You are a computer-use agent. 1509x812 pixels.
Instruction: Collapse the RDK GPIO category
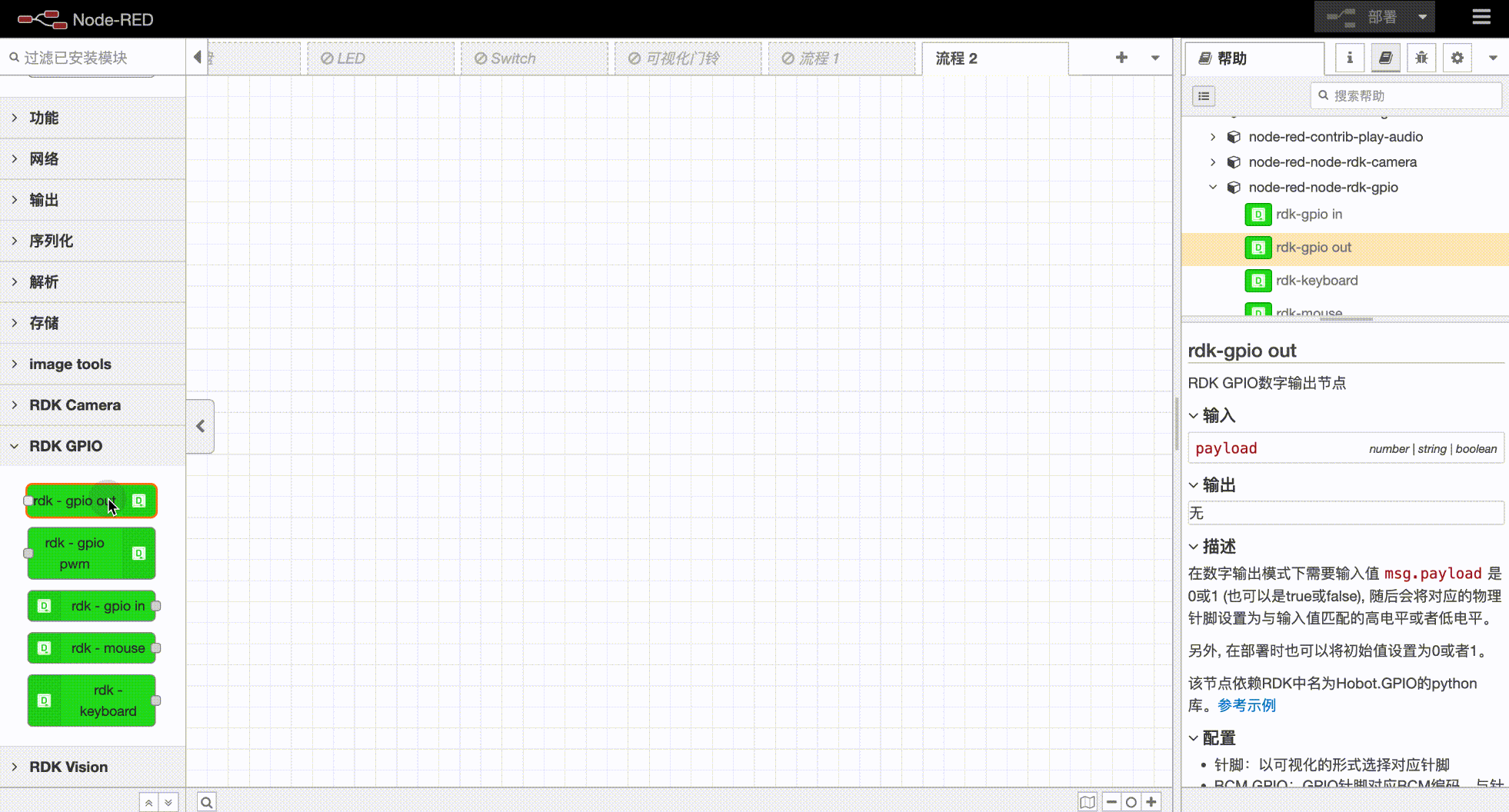click(92, 446)
